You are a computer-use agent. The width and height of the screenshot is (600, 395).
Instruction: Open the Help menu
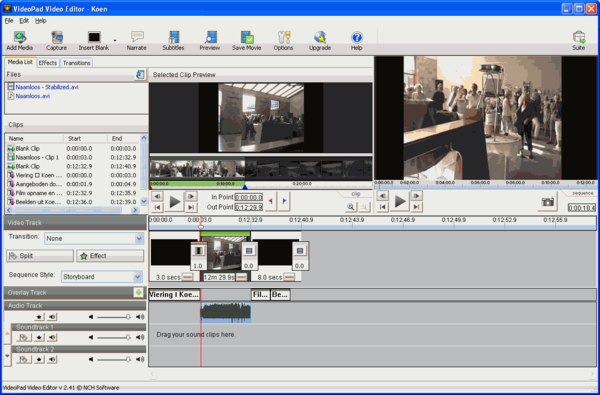(x=41, y=21)
